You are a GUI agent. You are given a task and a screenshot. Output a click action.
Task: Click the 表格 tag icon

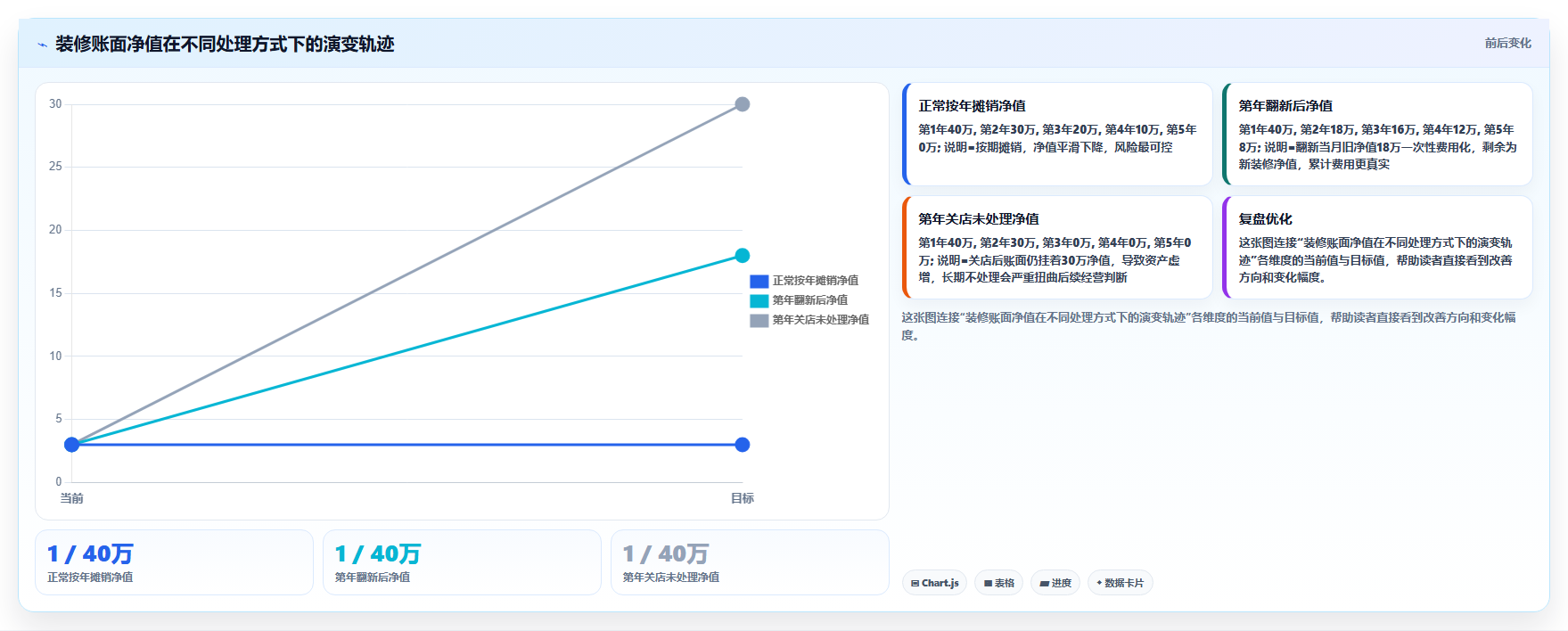coord(988,584)
